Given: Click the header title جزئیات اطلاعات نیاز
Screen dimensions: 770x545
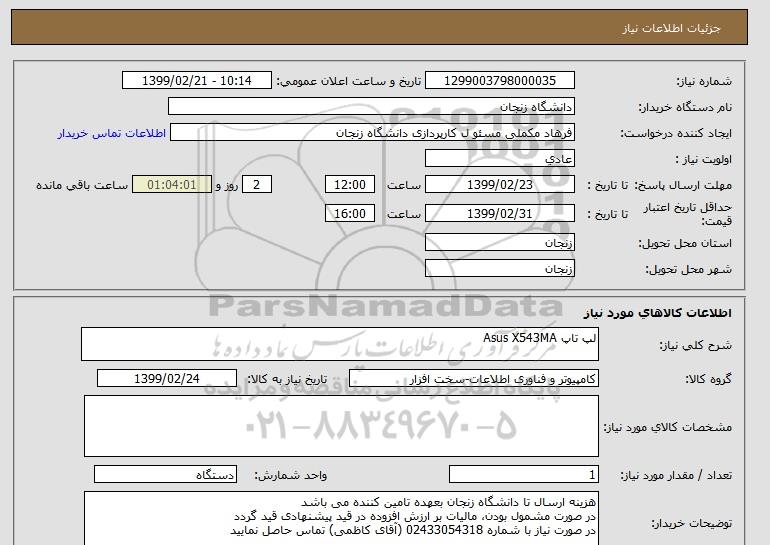Looking at the screenshot, I should [x=671, y=28].
